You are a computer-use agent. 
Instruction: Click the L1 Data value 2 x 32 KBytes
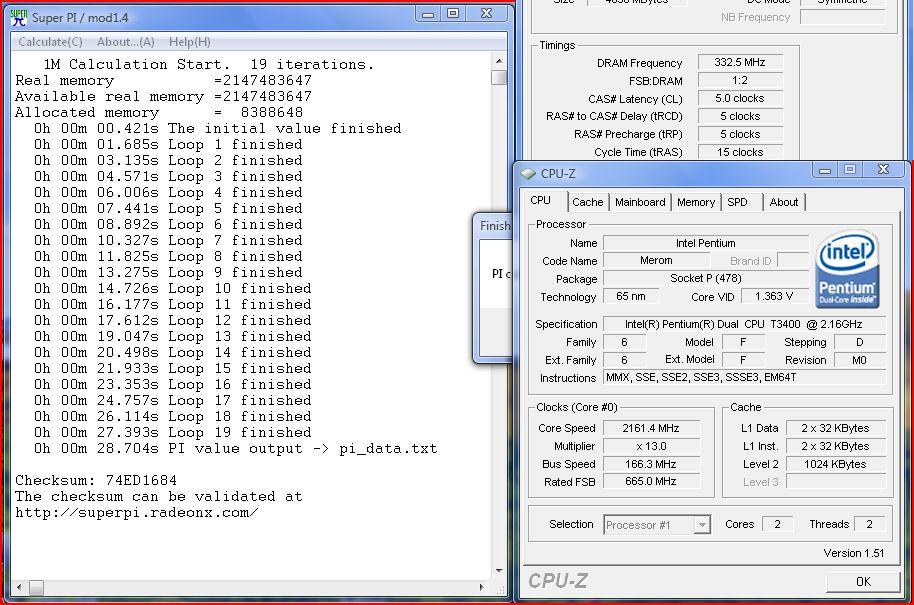(835, 428)
